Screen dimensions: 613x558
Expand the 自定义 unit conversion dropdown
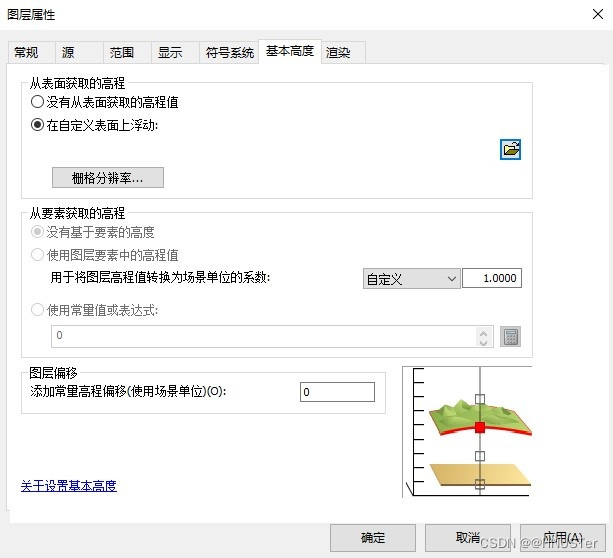(412, 278)
